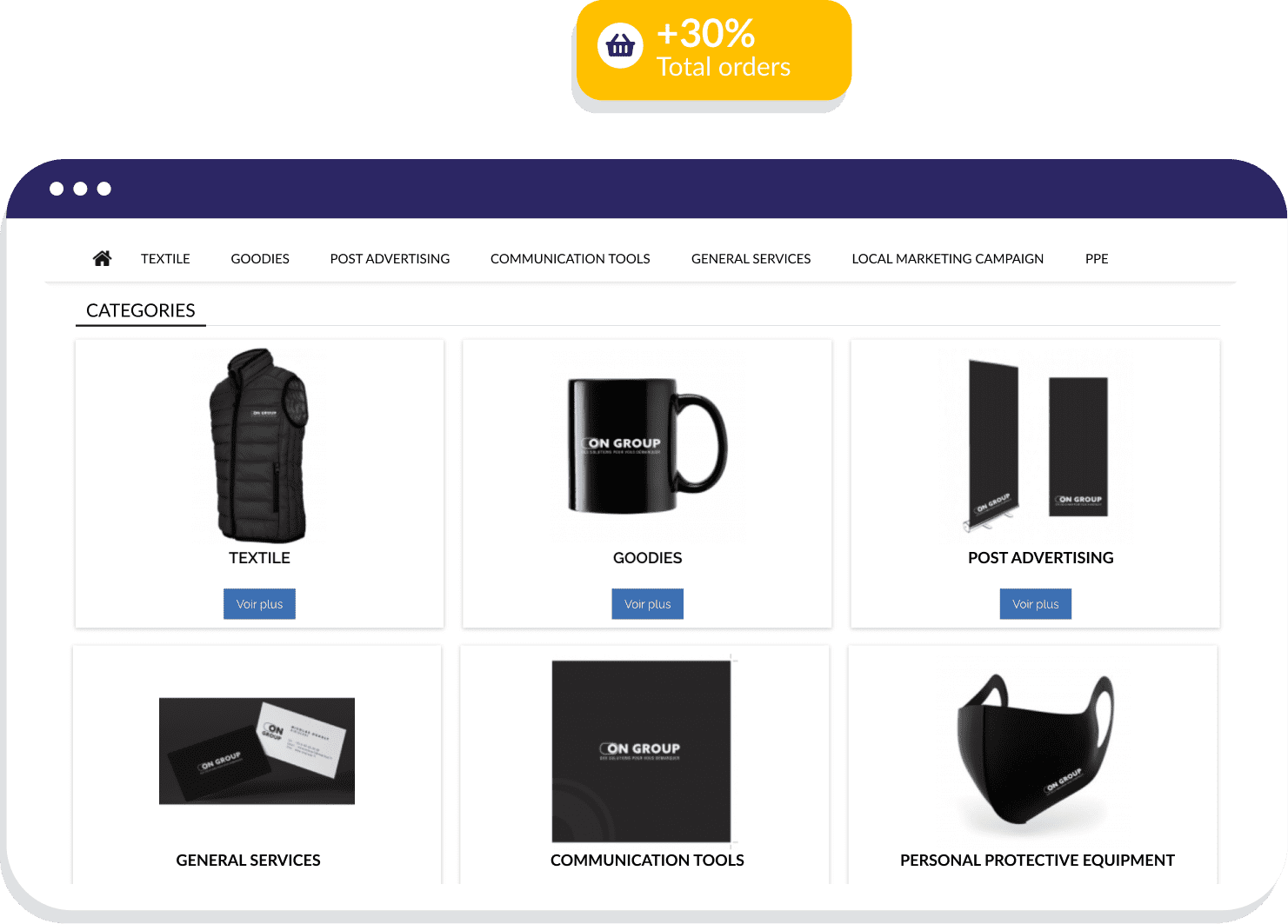The width and height of the screenshot is (1288, 924).
Task: Open the black puffer vest thumbnail
Action: [259, 445]
